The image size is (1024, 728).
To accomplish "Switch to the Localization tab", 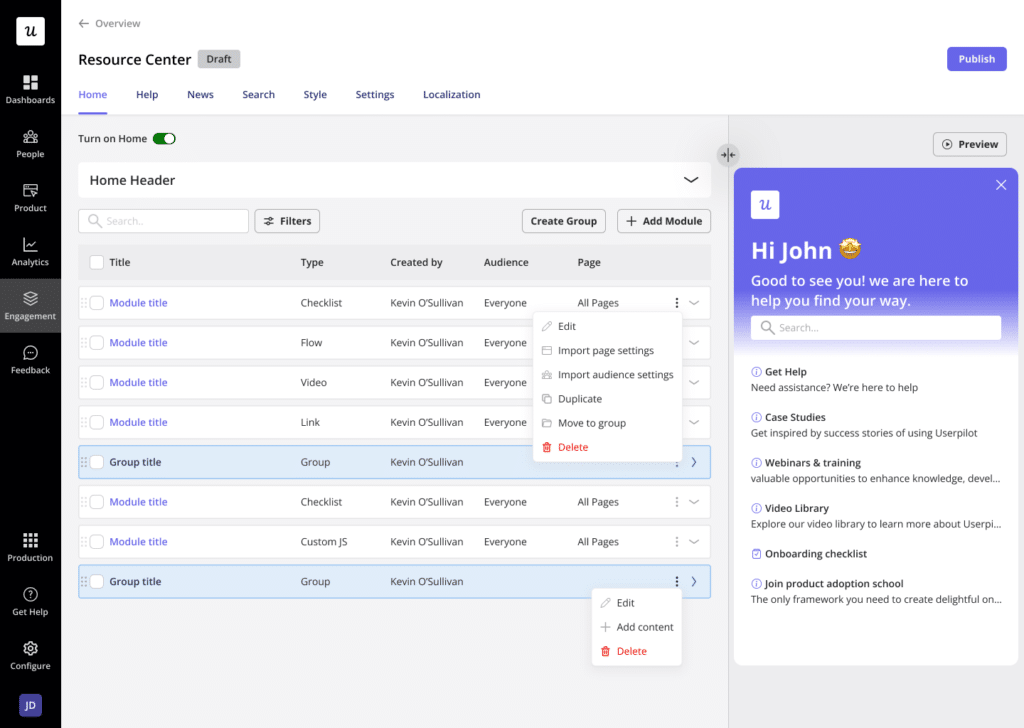I will [x=451, y=94].
